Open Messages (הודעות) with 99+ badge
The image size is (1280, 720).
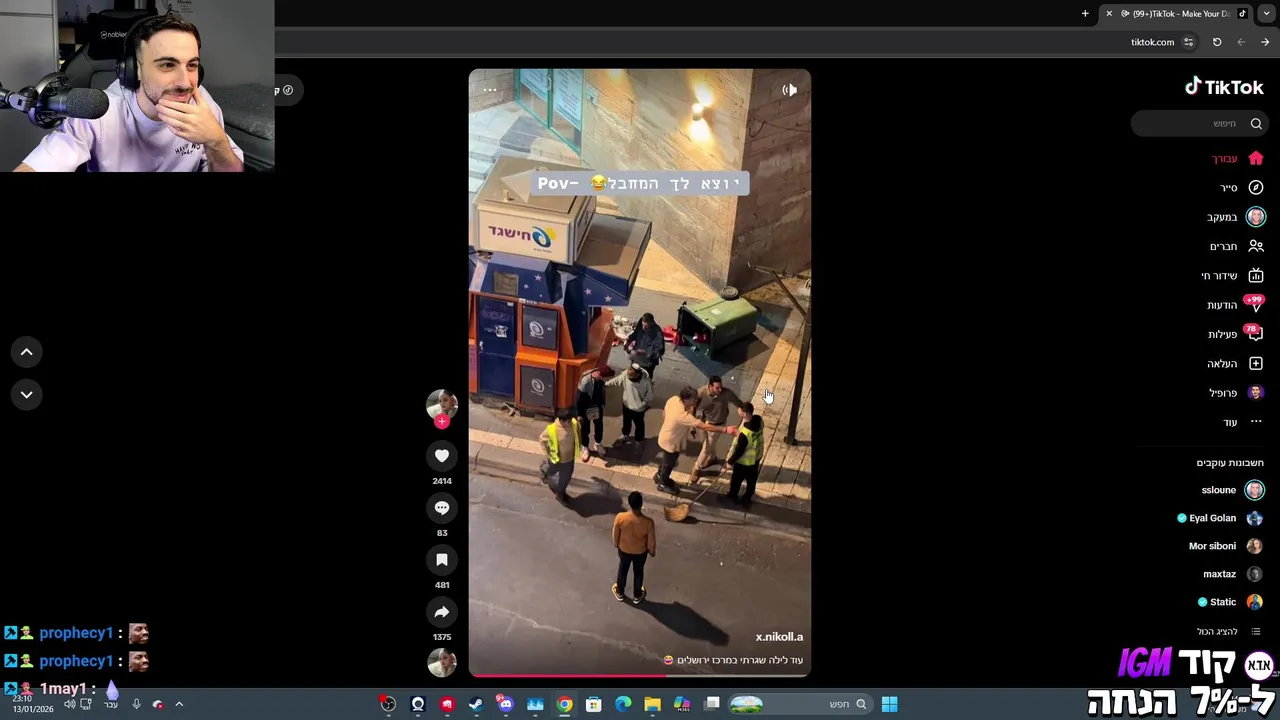click(x=1236, y=305)
